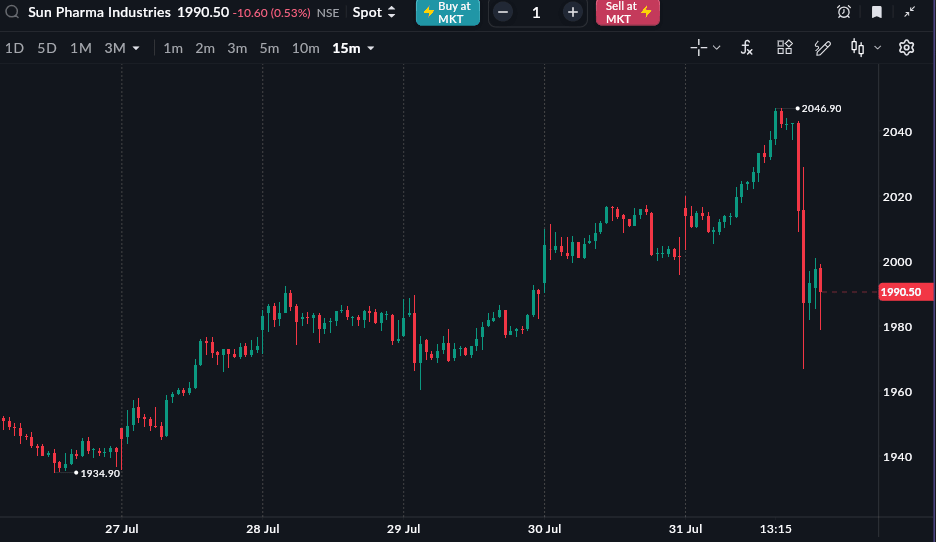936x542 pixels.
Task: Click the 29 Jul date label
Action: (404, 529)
